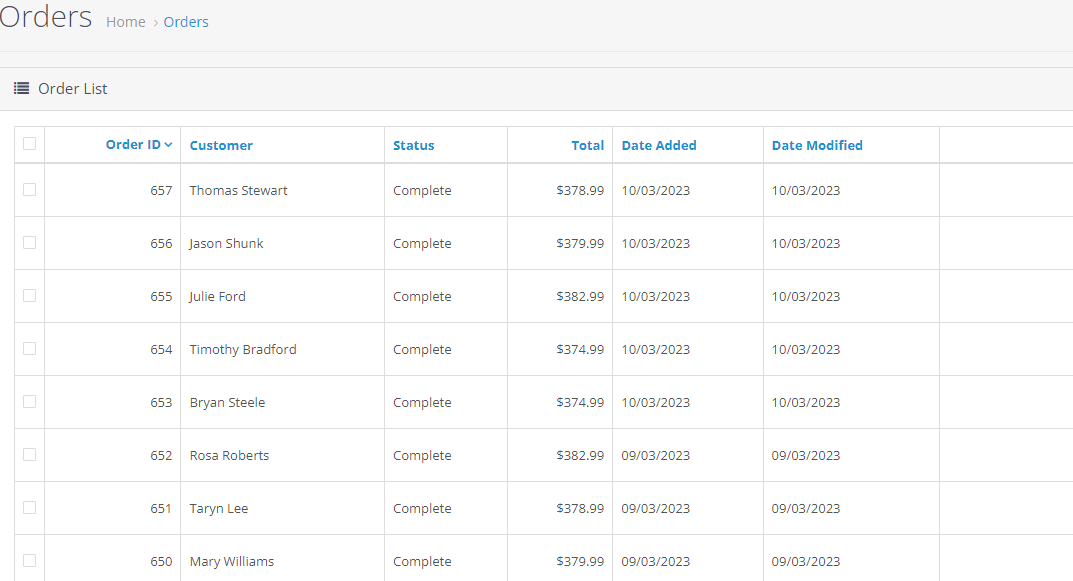
Task: Click the Order ID sort arrow
Action: tap(168, 145)
